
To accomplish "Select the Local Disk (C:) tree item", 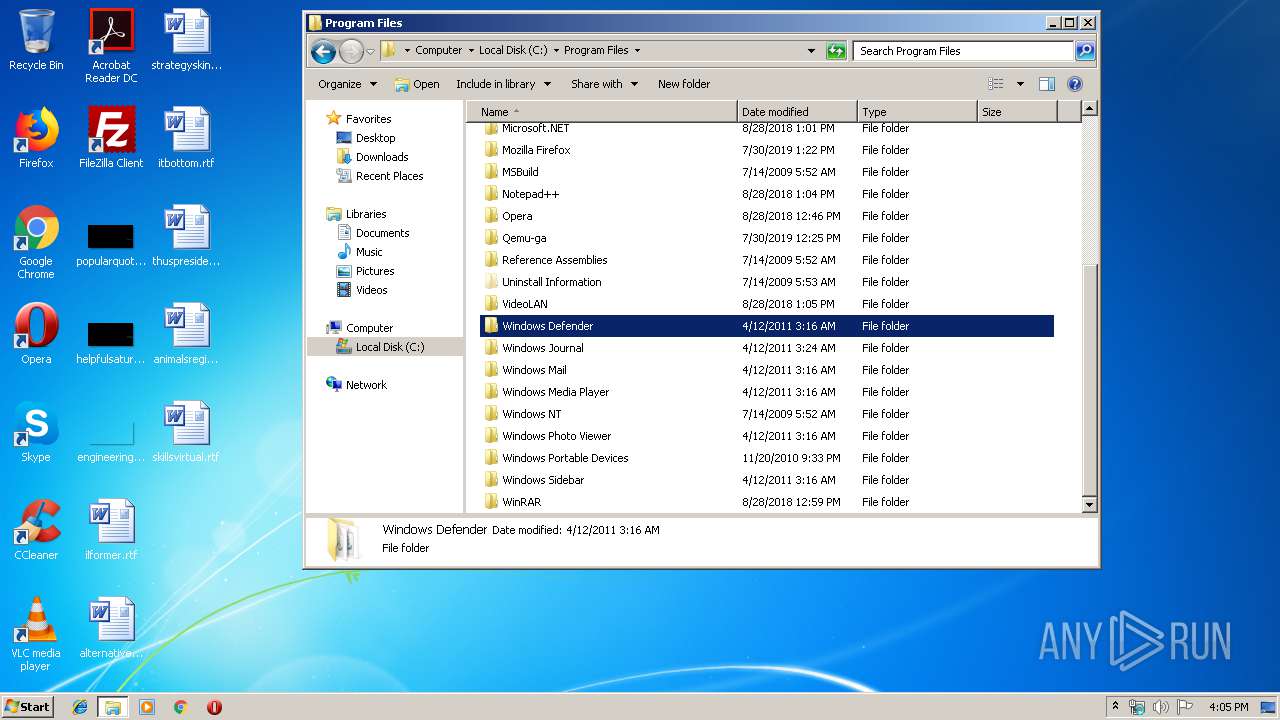I will 389,347.
